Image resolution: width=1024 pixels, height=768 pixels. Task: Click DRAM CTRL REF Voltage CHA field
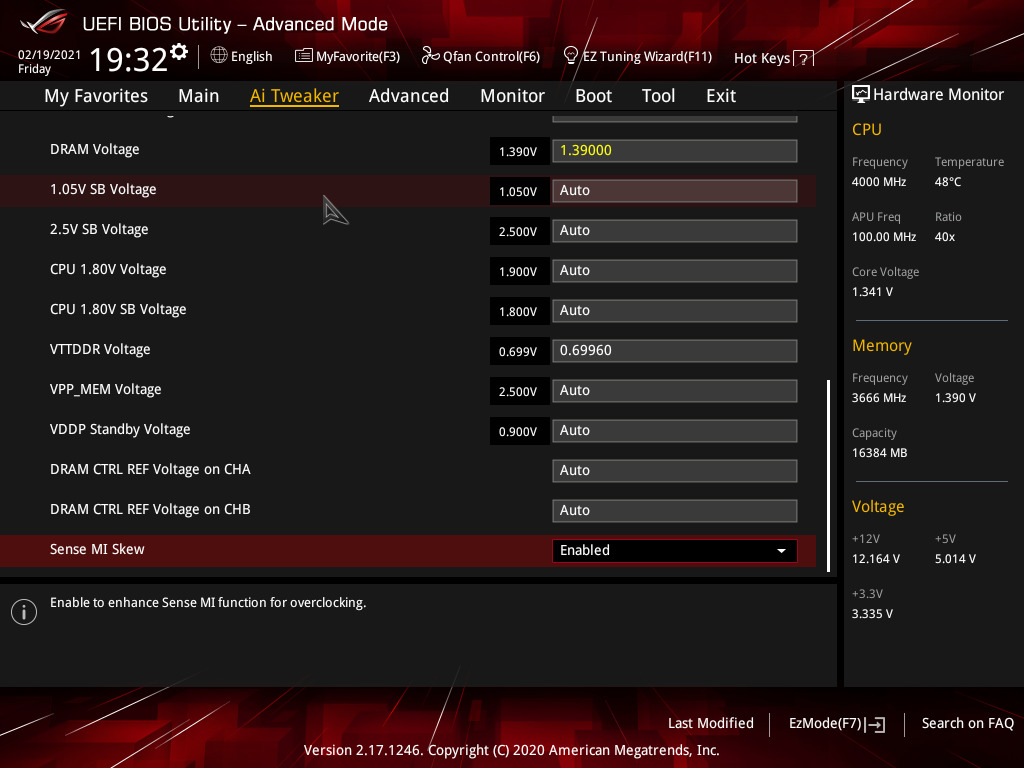tap(675, 471)
